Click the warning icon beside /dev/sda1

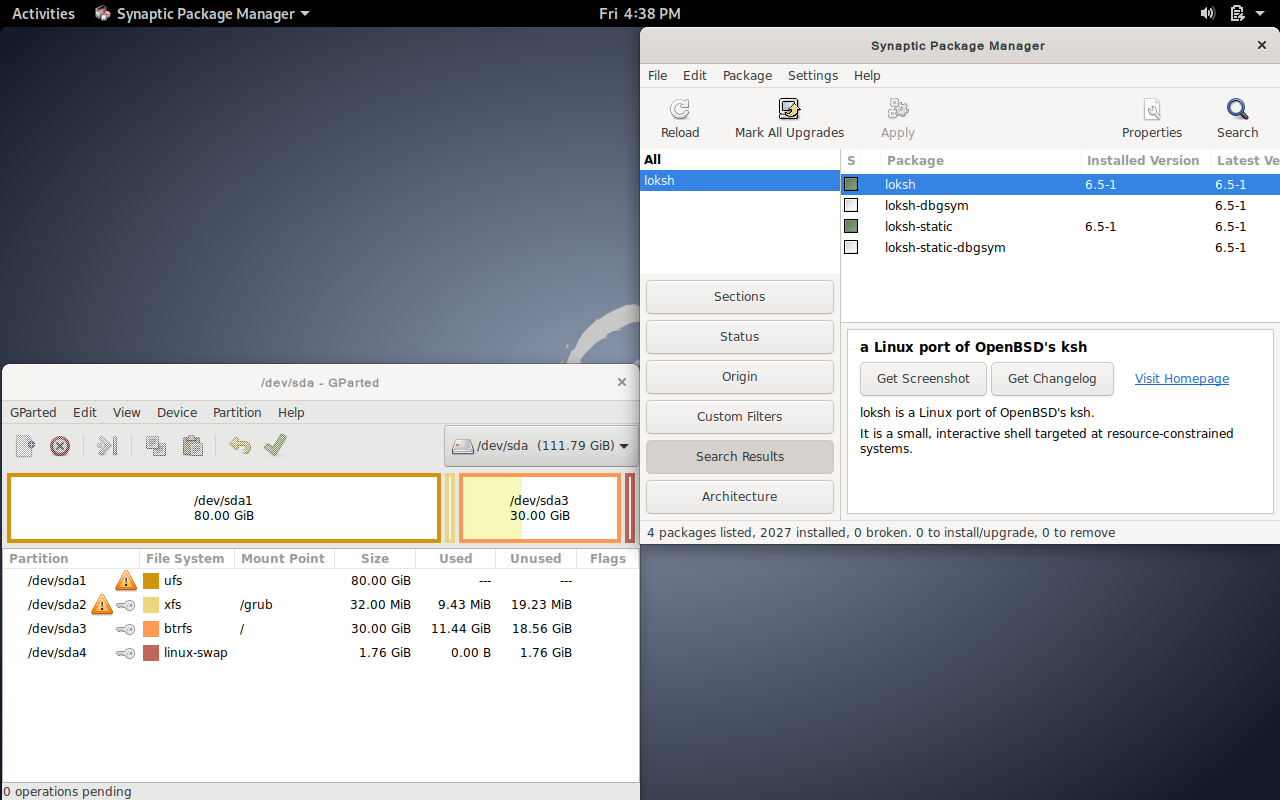(x=125, y=580)
